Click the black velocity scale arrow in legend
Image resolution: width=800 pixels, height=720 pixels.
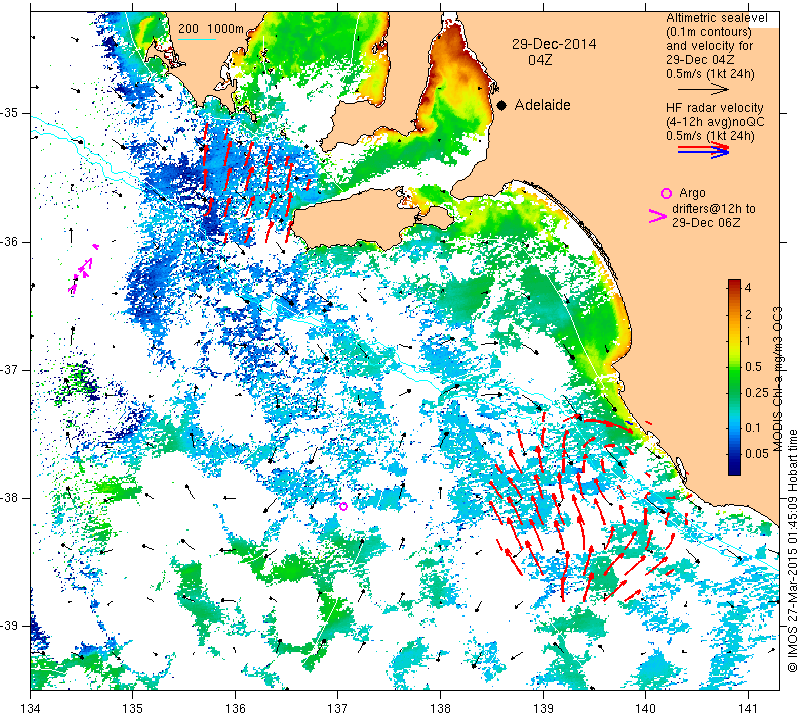[704, 89]
